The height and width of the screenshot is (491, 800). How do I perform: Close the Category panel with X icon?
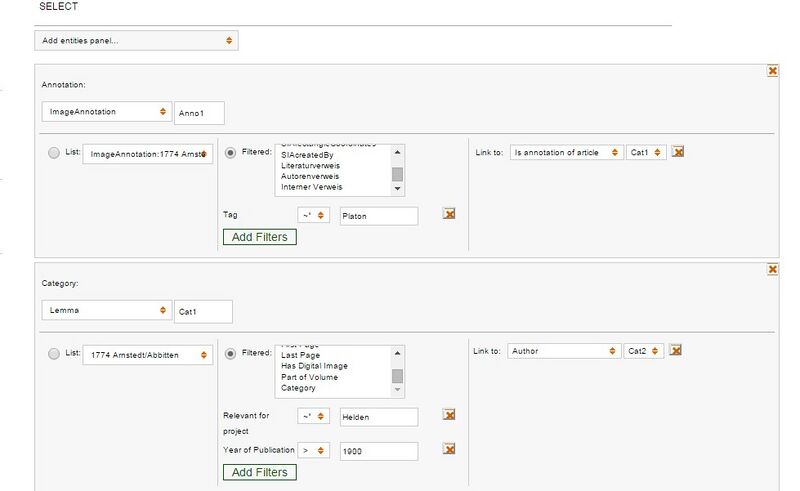(772, 269)
